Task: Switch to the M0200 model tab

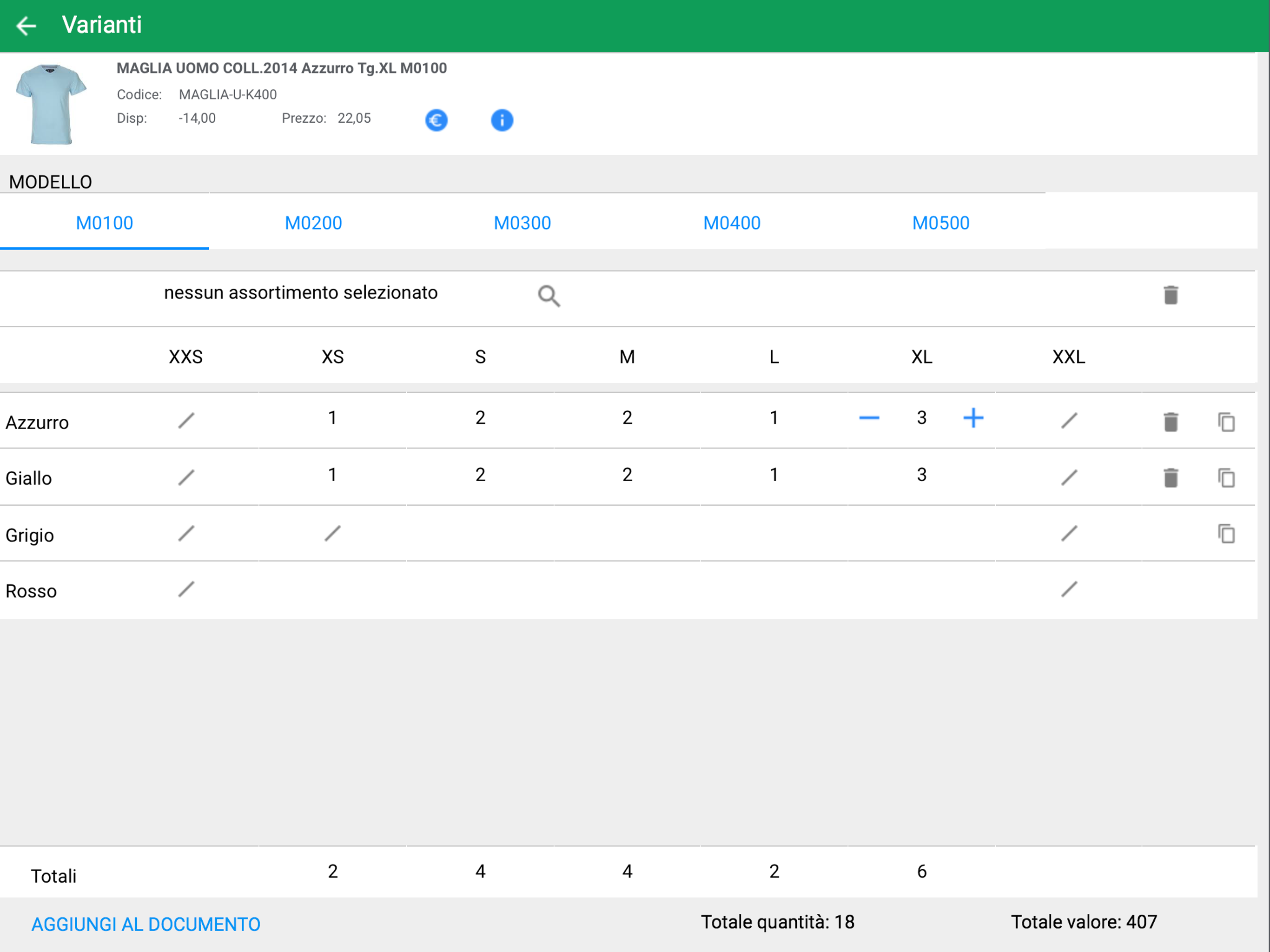Action: point(313,223)
